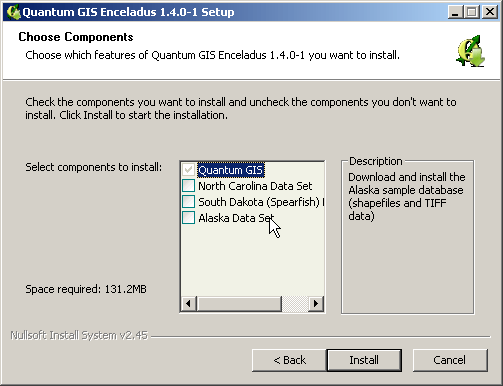
Task: Minimize the setup window
Action: pos(455,12)
